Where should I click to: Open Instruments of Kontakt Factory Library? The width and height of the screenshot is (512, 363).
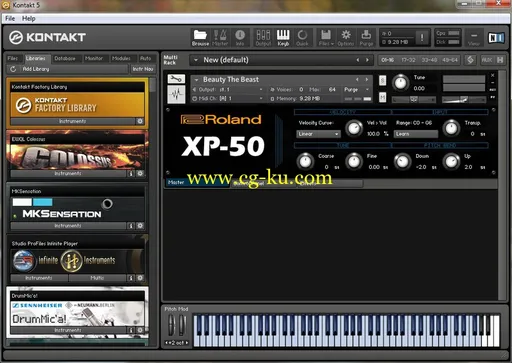pos(73,121)
